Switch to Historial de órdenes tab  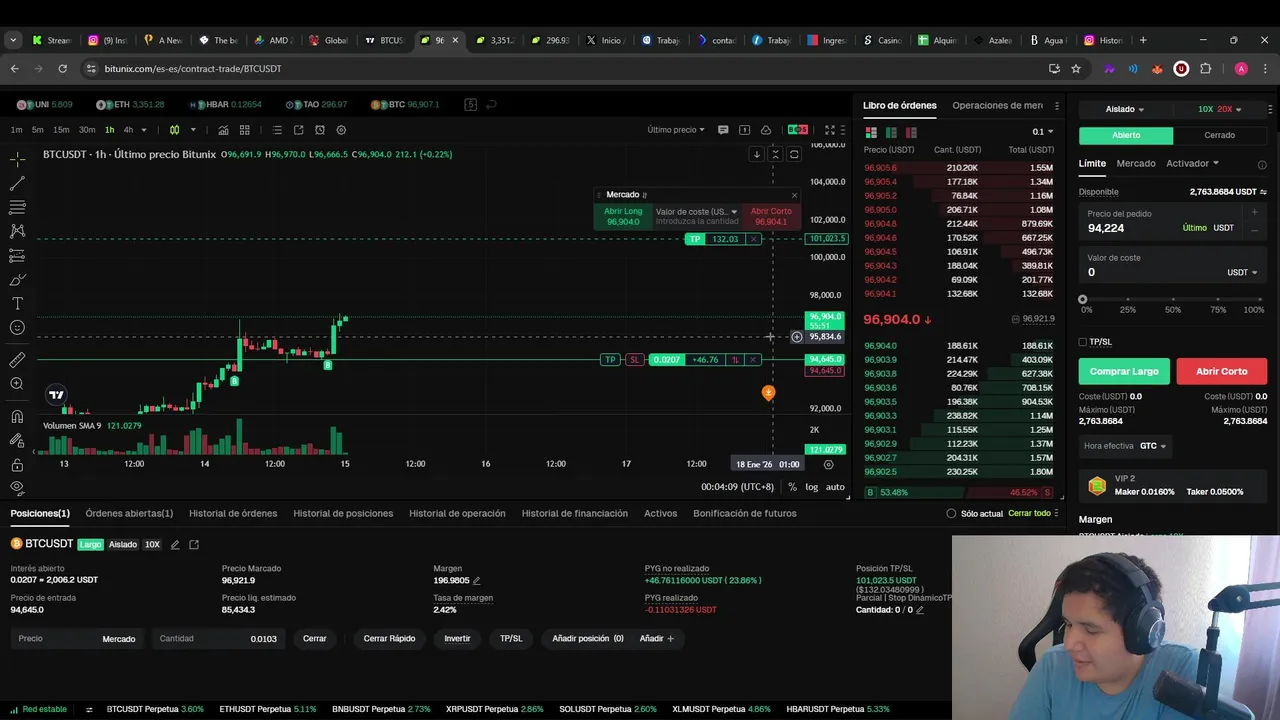coord(233,513)
